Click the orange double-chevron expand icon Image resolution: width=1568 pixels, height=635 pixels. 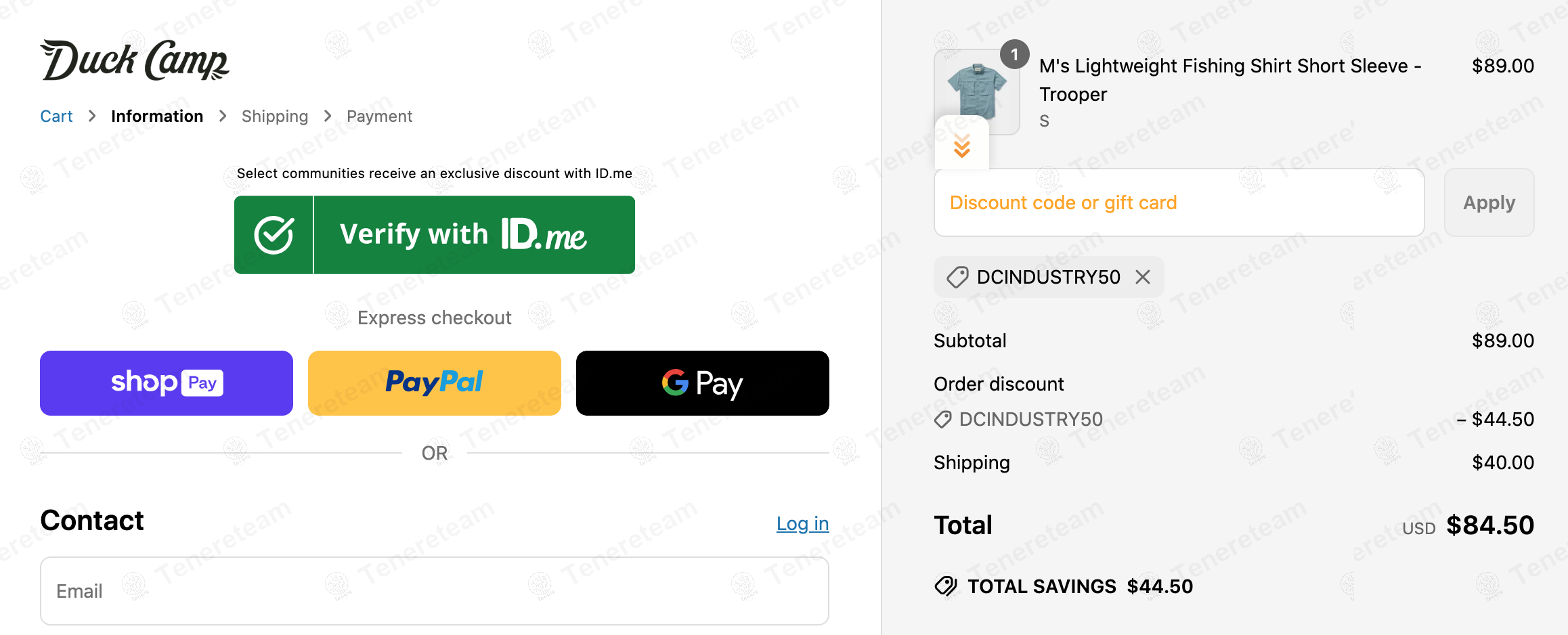[961, 146]
